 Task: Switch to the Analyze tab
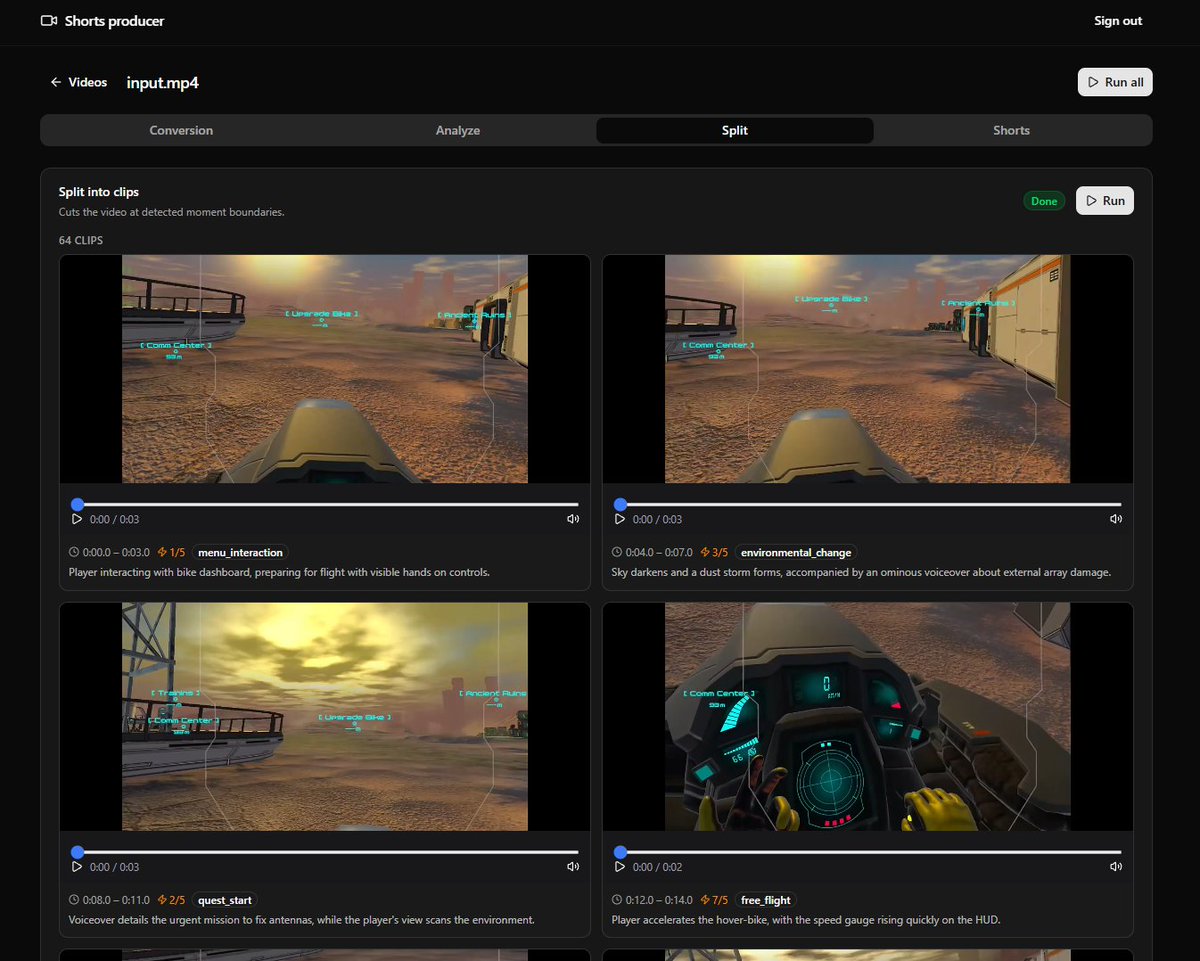coord(458,131)
